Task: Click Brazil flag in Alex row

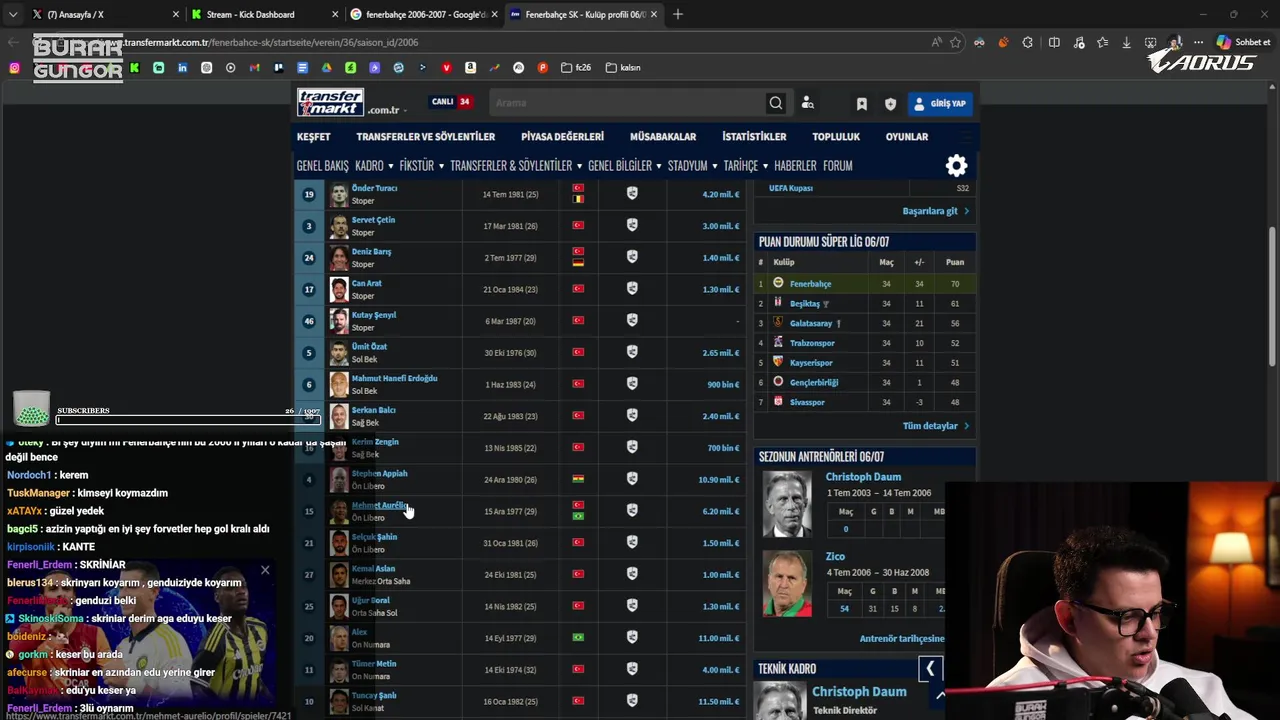Action: [x=578, y=638]
